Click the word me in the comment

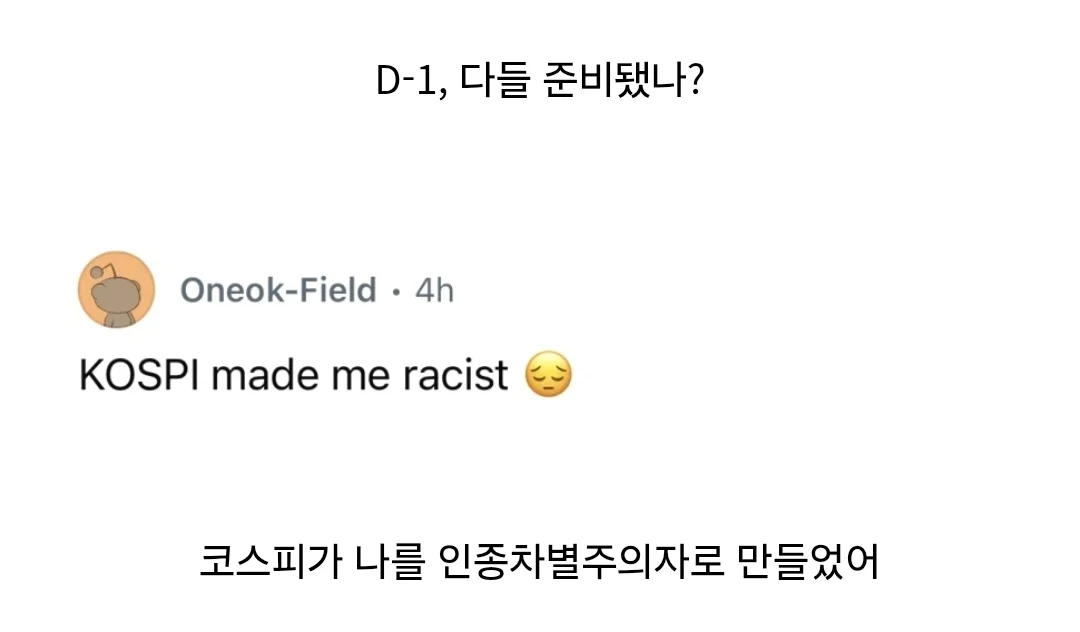[x=362, y=377]
